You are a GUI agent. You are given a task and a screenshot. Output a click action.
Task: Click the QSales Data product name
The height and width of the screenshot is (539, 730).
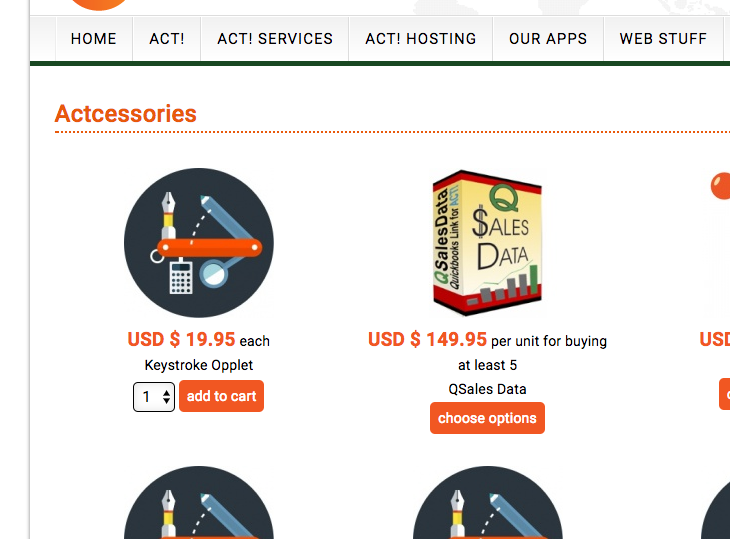(487, 389)
